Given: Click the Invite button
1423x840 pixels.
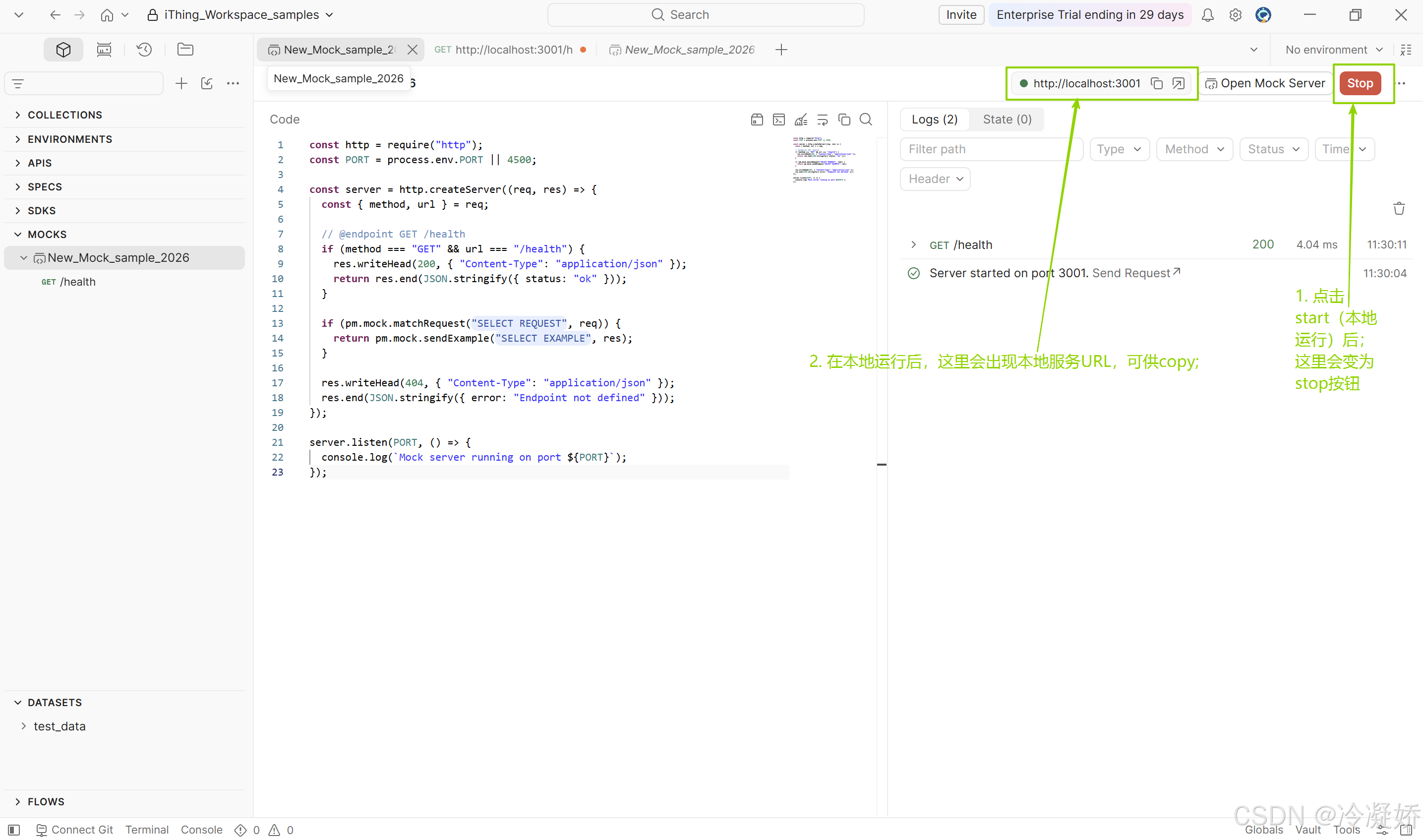Looking at the screenshot, I should (x=961, y=15).
